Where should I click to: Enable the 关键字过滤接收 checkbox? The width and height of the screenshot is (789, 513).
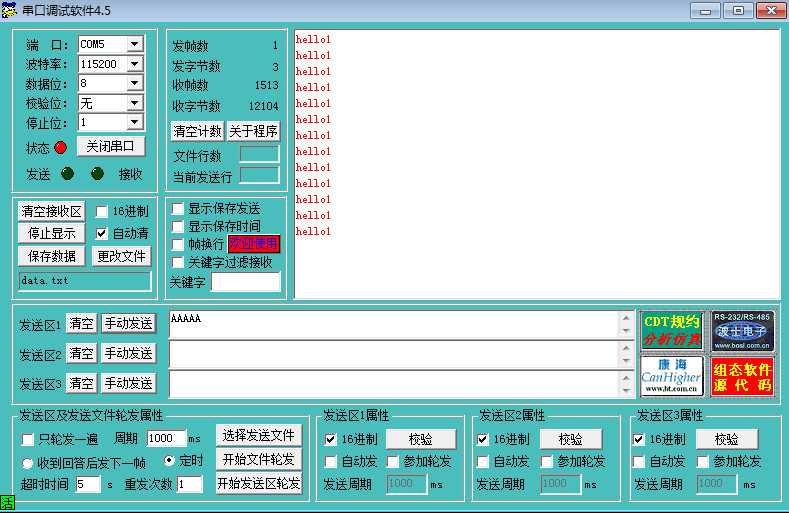(178, 263)
